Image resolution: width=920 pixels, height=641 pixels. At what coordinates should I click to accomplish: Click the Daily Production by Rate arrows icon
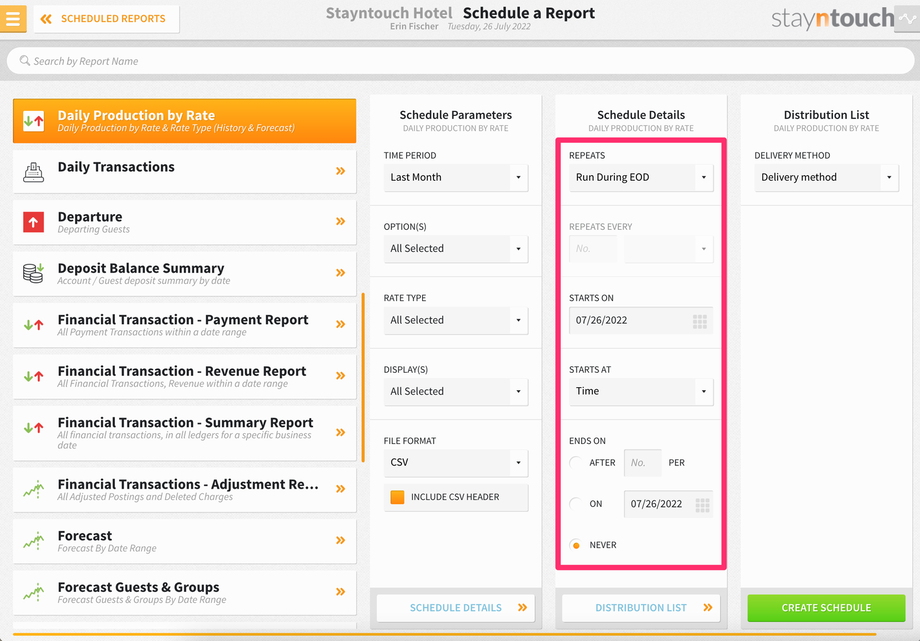33,122
